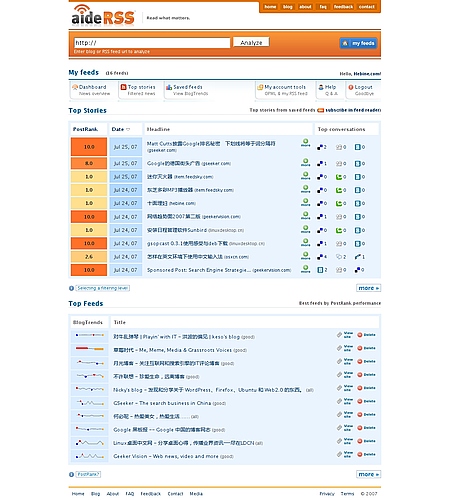Screen dimensions: 450x500
Task: Open the RSS subscribe icon next to 'subscribe in feed reader'
Action: coord(320,110)
